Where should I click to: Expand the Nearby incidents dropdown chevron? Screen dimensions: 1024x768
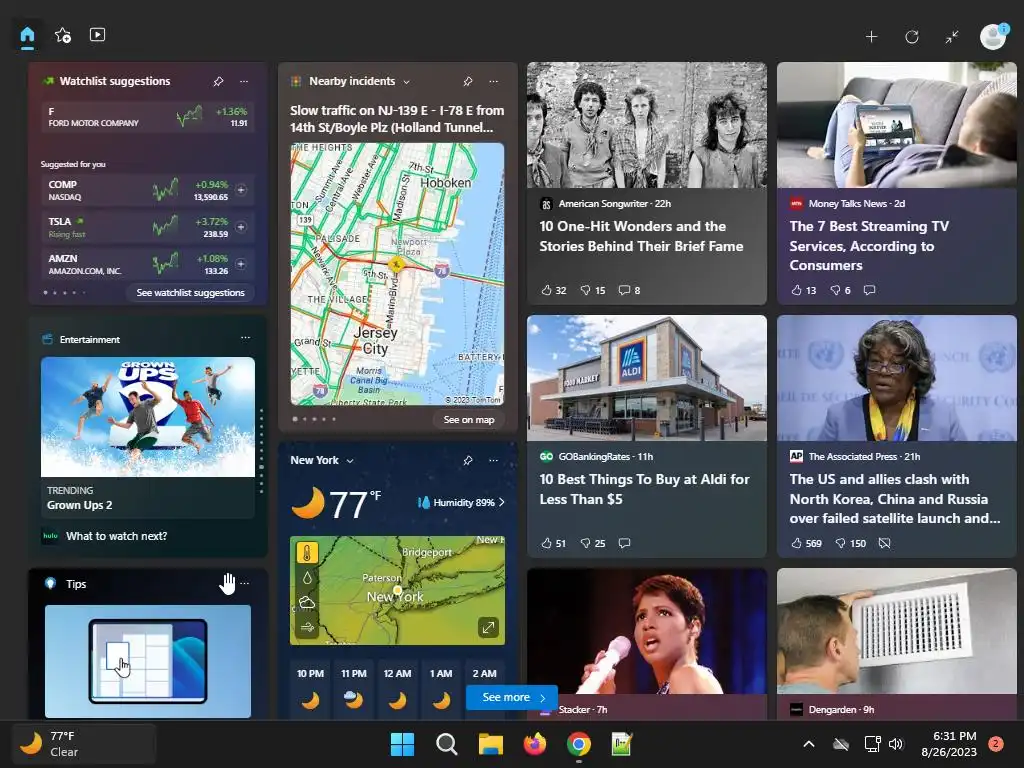click(x=406, y=82)
